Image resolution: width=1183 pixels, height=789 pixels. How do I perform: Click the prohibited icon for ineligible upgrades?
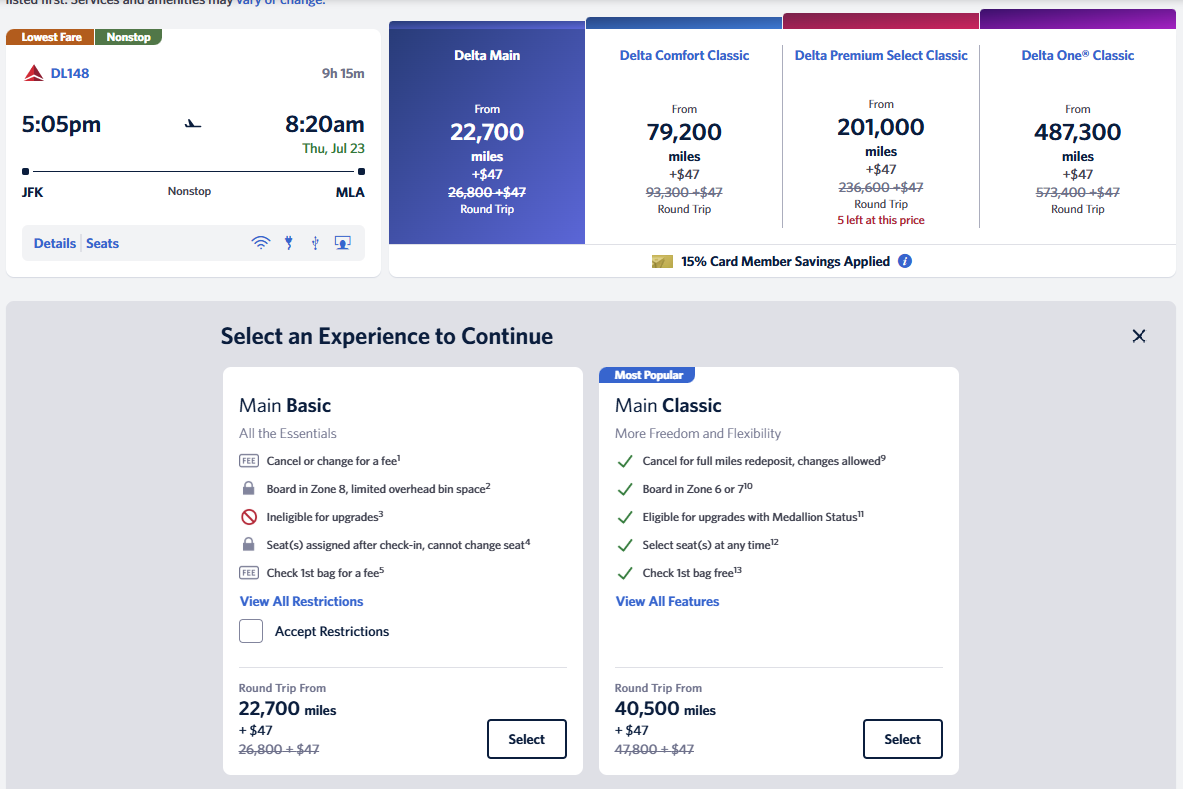coord(248,516)
